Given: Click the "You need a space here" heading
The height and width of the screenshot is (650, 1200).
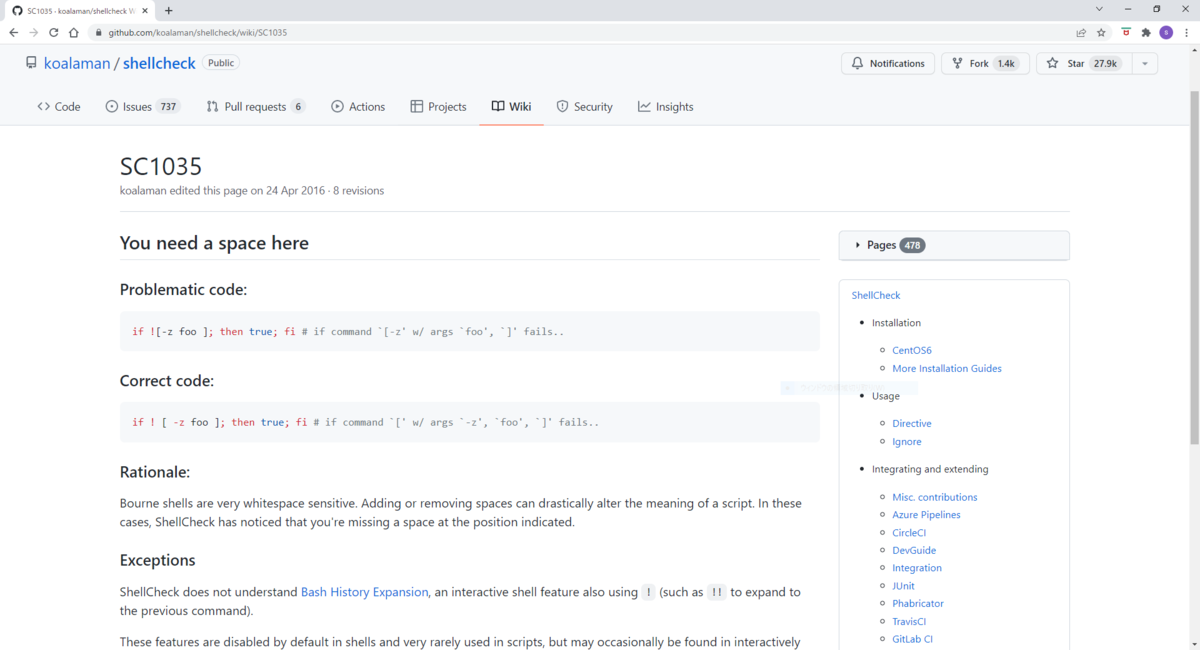Looking at the screenshot, I should [214, 243].
